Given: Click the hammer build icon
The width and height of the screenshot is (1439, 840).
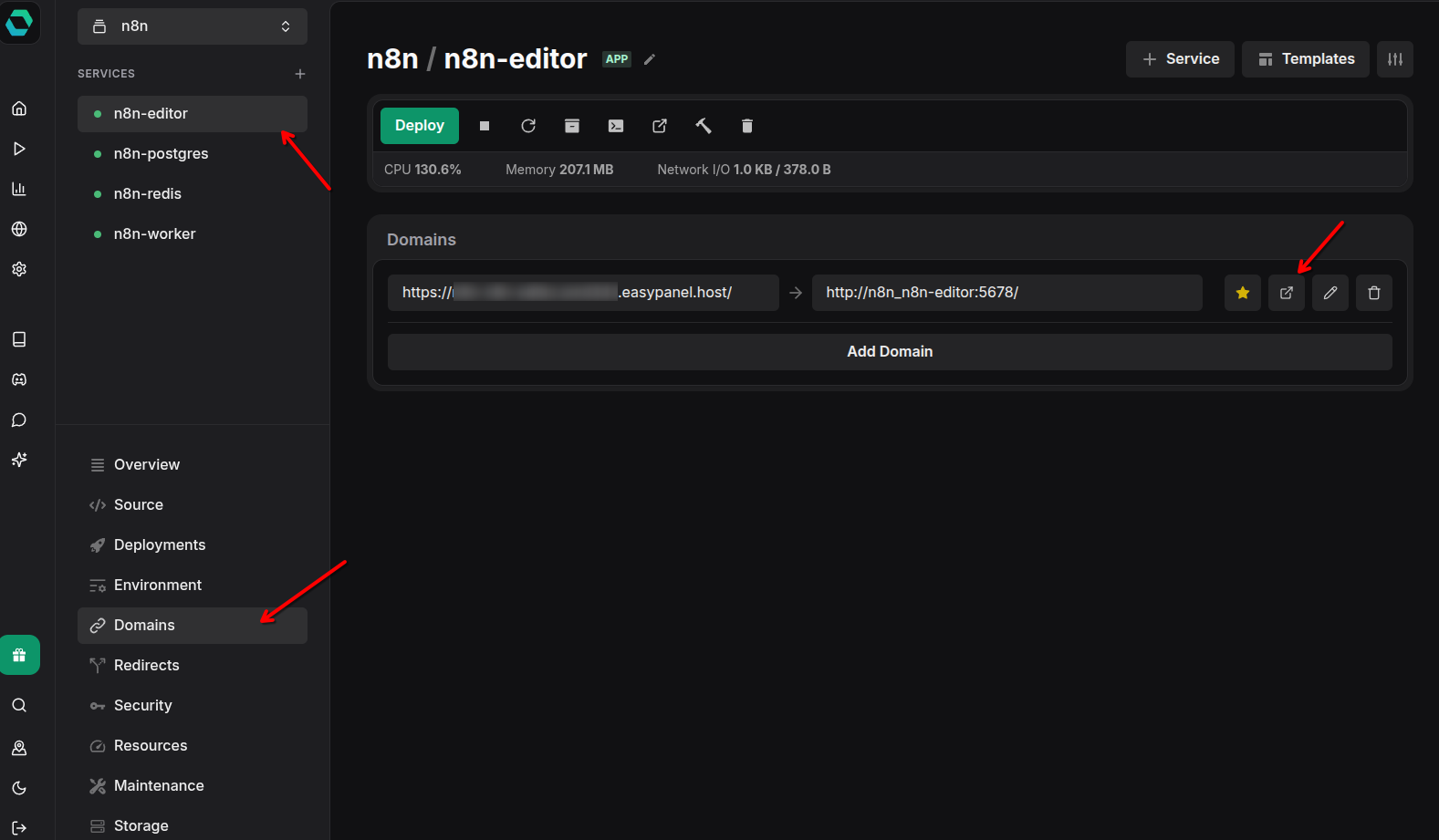Looking at the screenshot, I should point(704,126).
